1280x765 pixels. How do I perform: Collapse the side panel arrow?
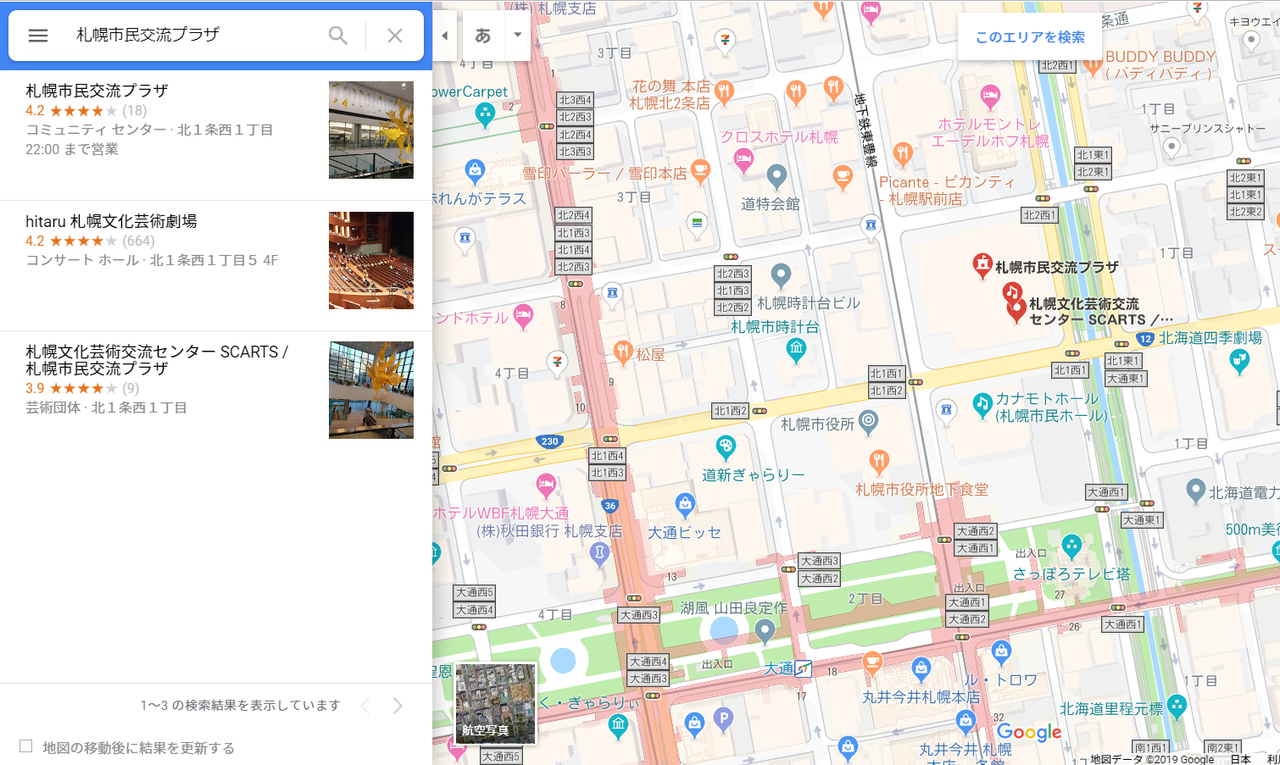pos(445,35)
